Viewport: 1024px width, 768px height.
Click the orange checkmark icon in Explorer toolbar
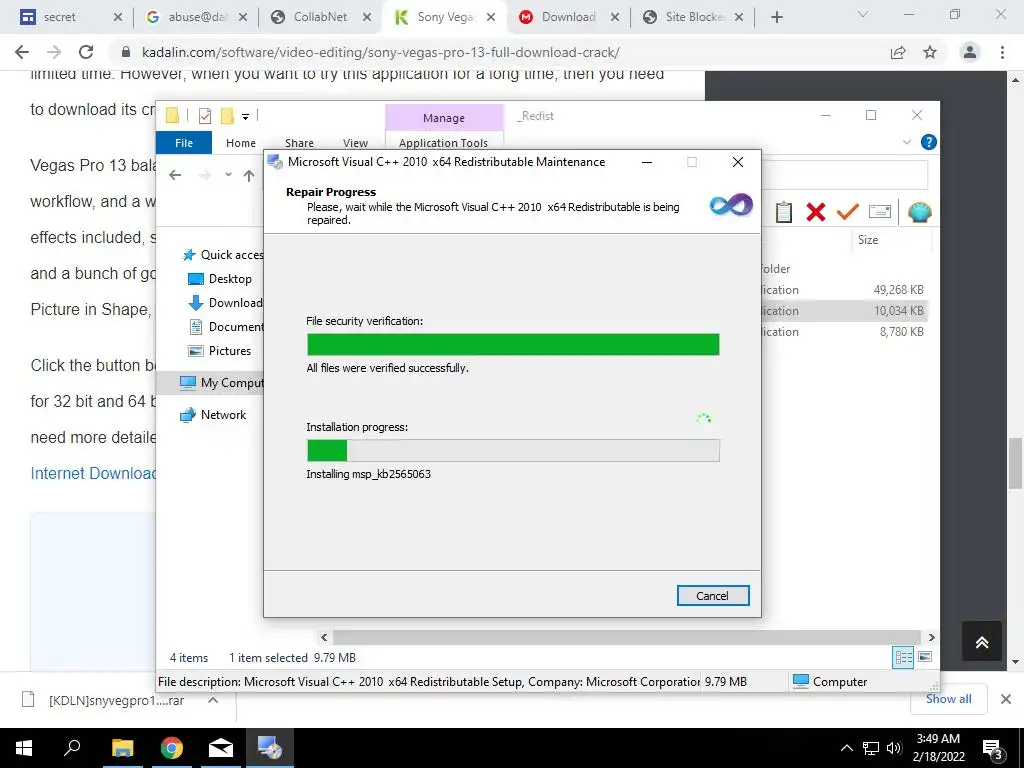(x=848, y=212)
